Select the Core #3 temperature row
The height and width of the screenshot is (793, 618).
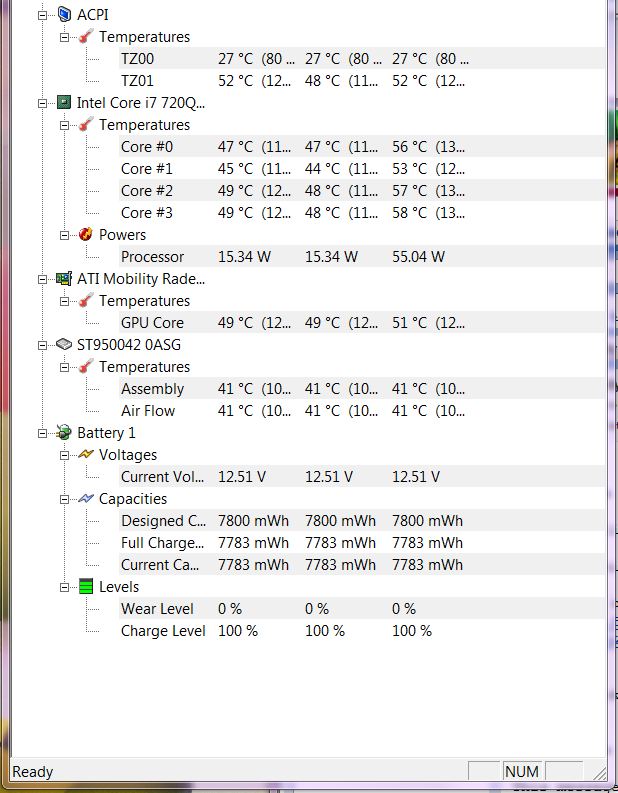[x=362, y=213]
